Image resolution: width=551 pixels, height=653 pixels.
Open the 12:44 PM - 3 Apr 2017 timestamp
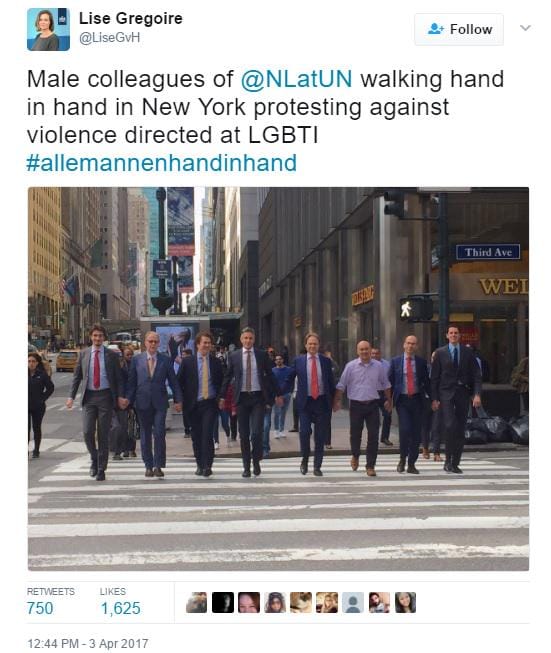coord(87,643)
